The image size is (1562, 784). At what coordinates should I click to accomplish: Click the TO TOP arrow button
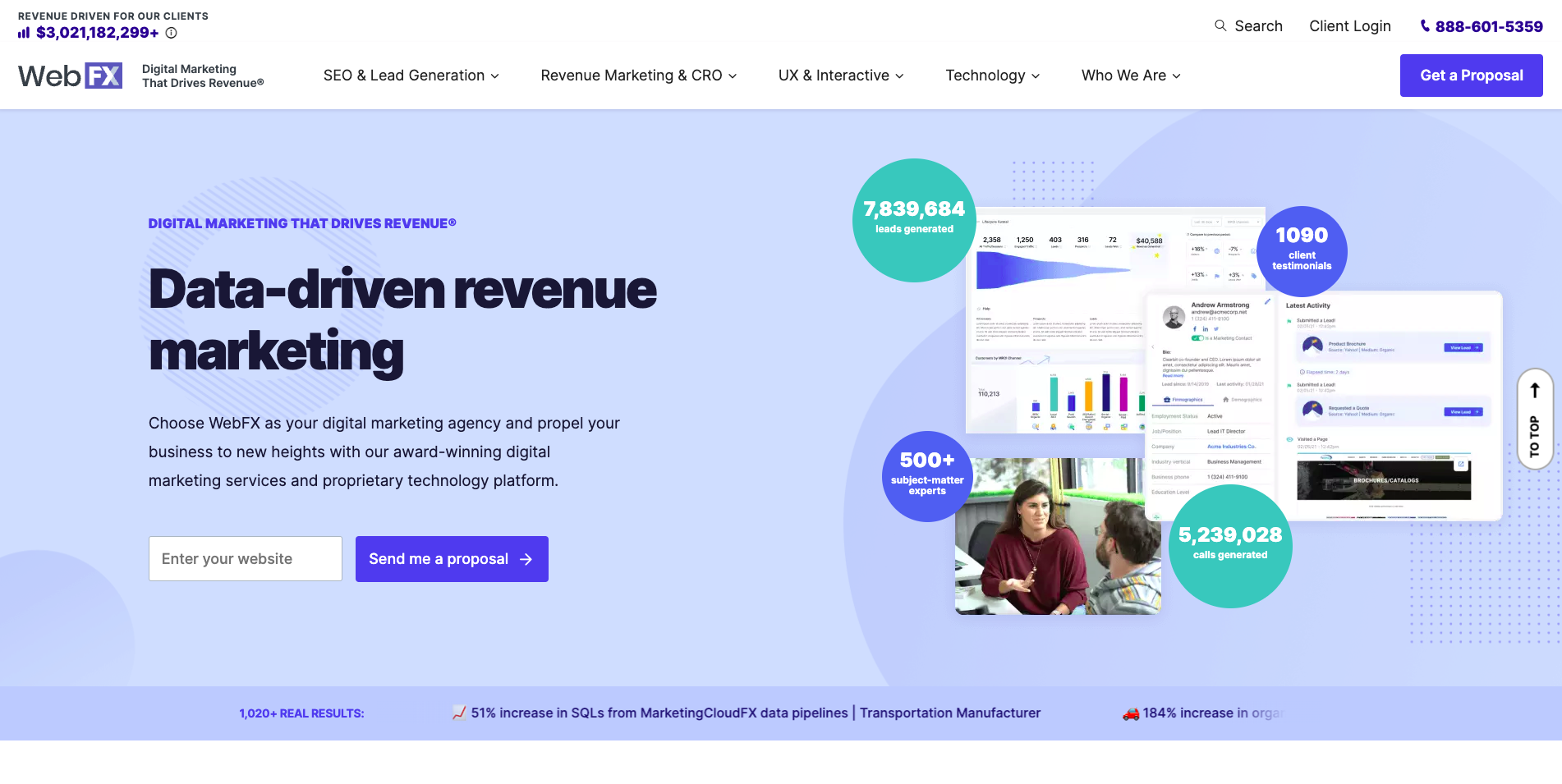tap(1534, 419)
